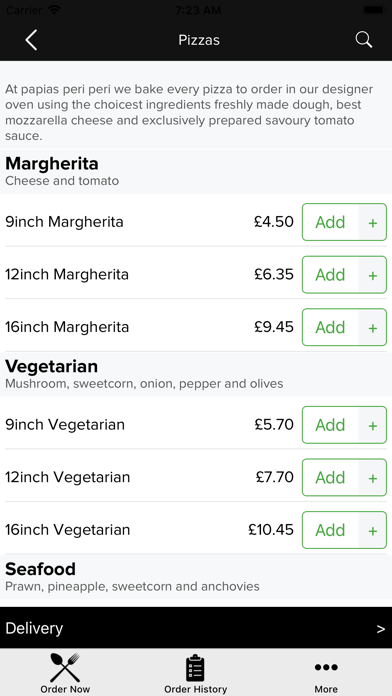Tap plus icon for 12inch Margherita
Viewport: 392px width, 696px height.
click(373, 275)
